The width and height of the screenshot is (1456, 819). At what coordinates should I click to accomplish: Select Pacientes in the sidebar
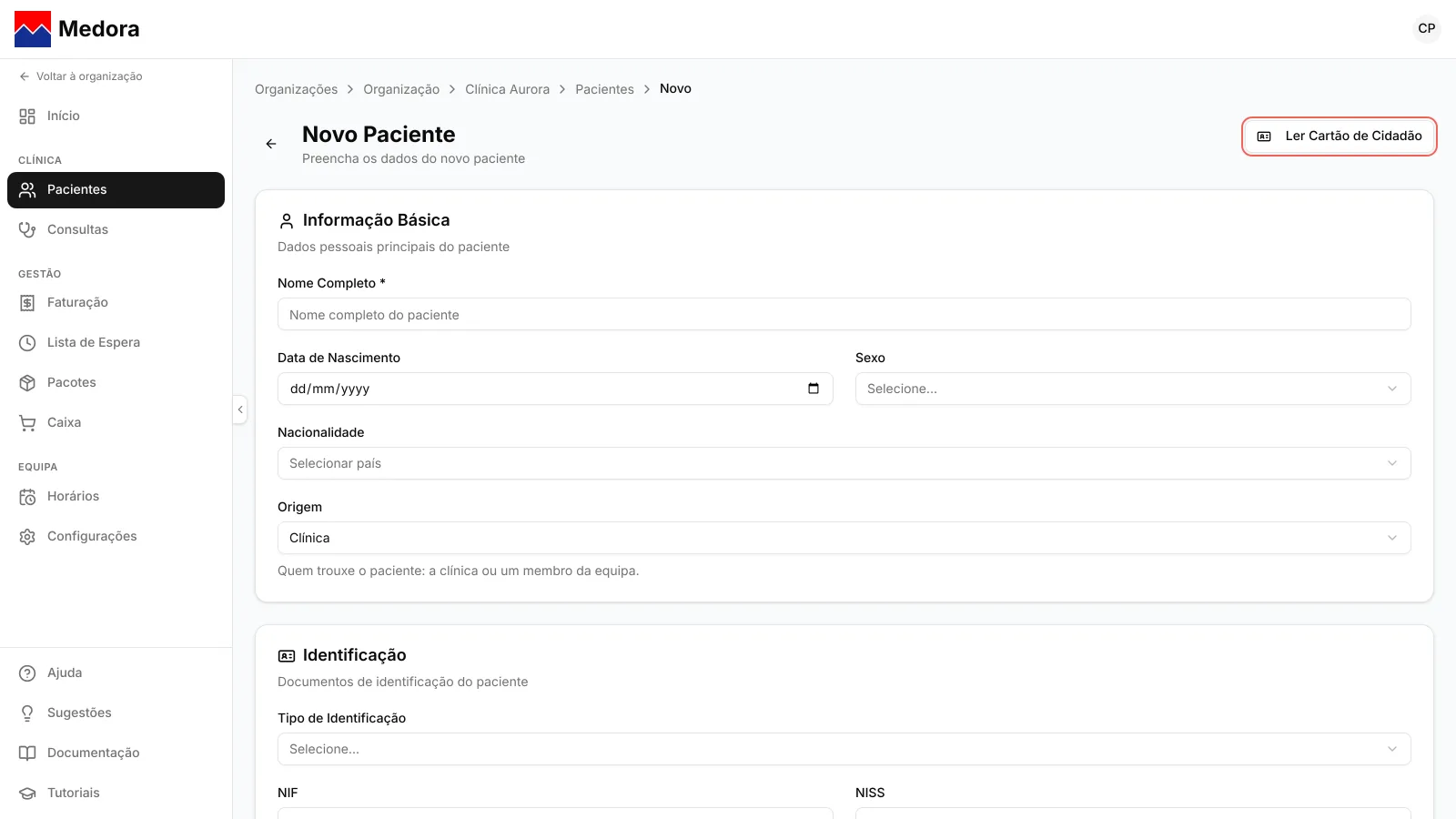[116, 190]
